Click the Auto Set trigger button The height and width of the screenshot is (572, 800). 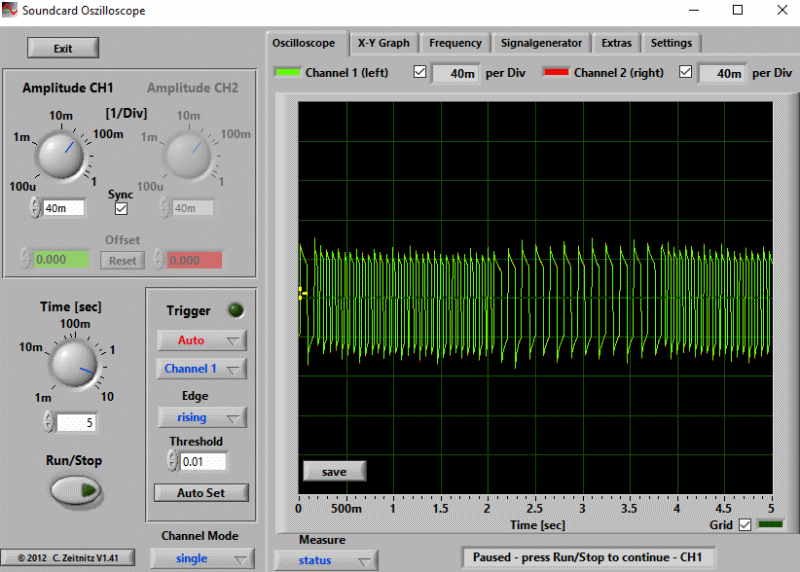pyautogui.click(x=201, y=493)
